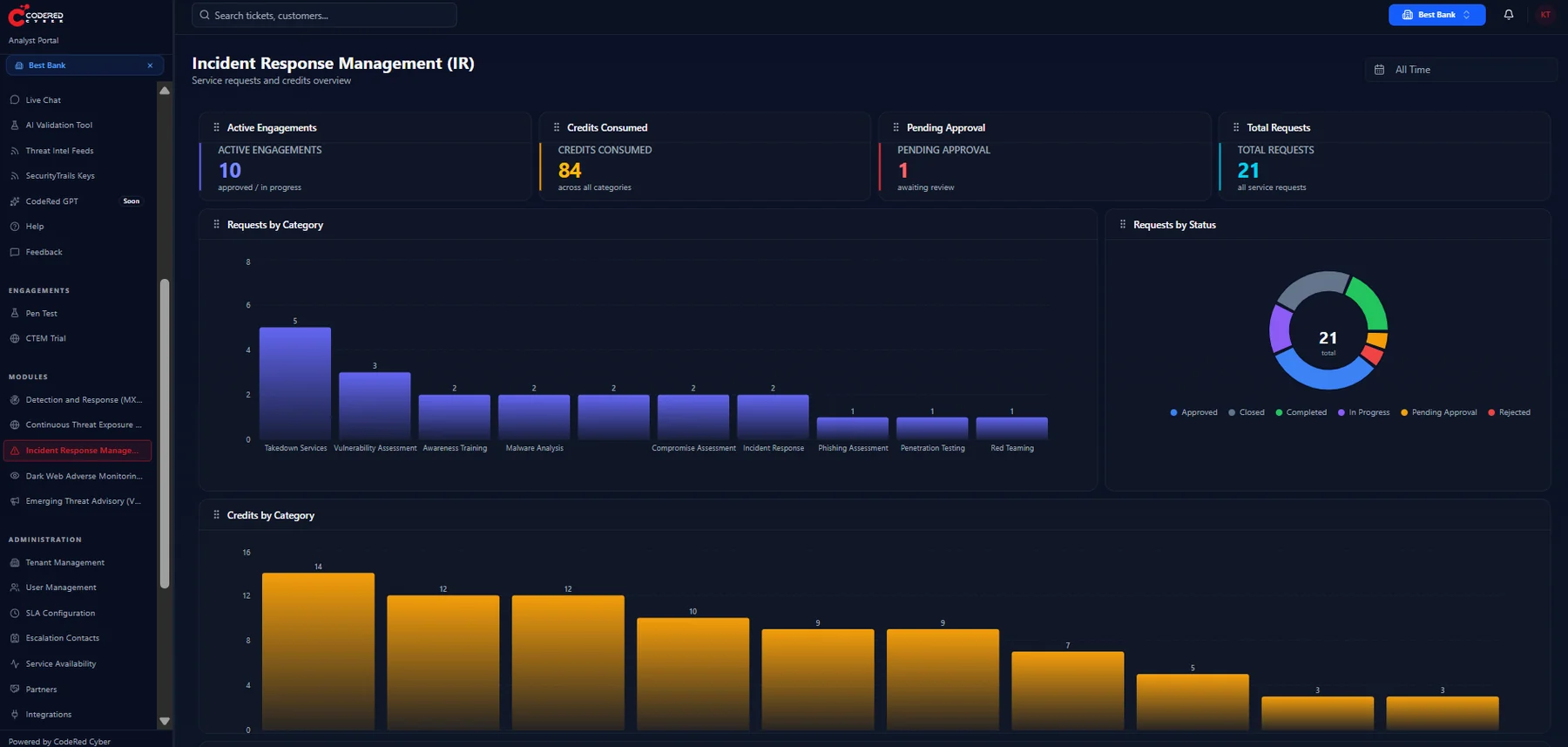The height and width of the screenshot is (747, 1568).
Task: Click the search magnifier icon
Action: 205,15
